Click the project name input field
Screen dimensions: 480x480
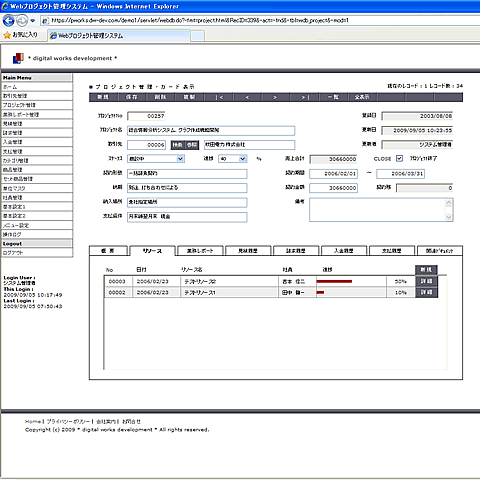pyautogui.click(x=211, y=130)
